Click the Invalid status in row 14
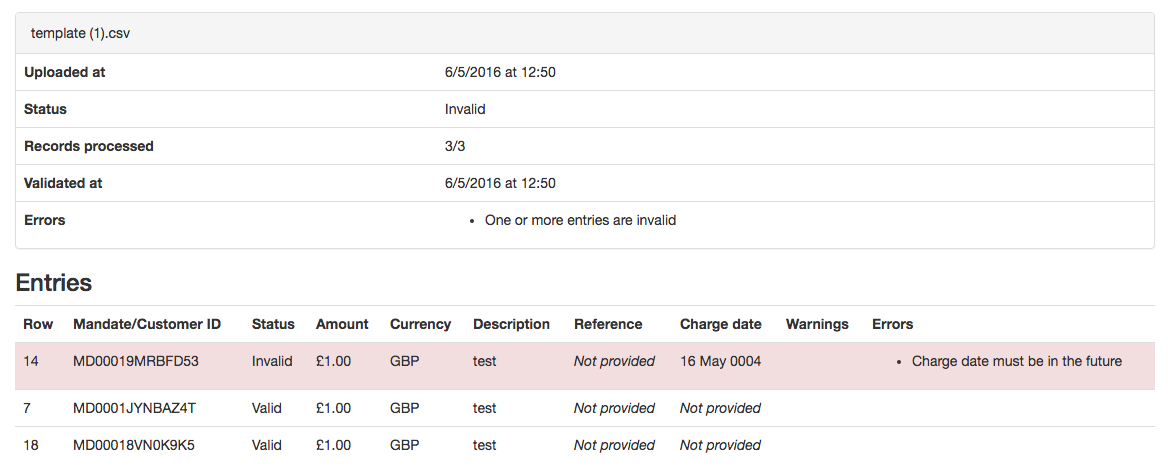 tap(272, 361)
